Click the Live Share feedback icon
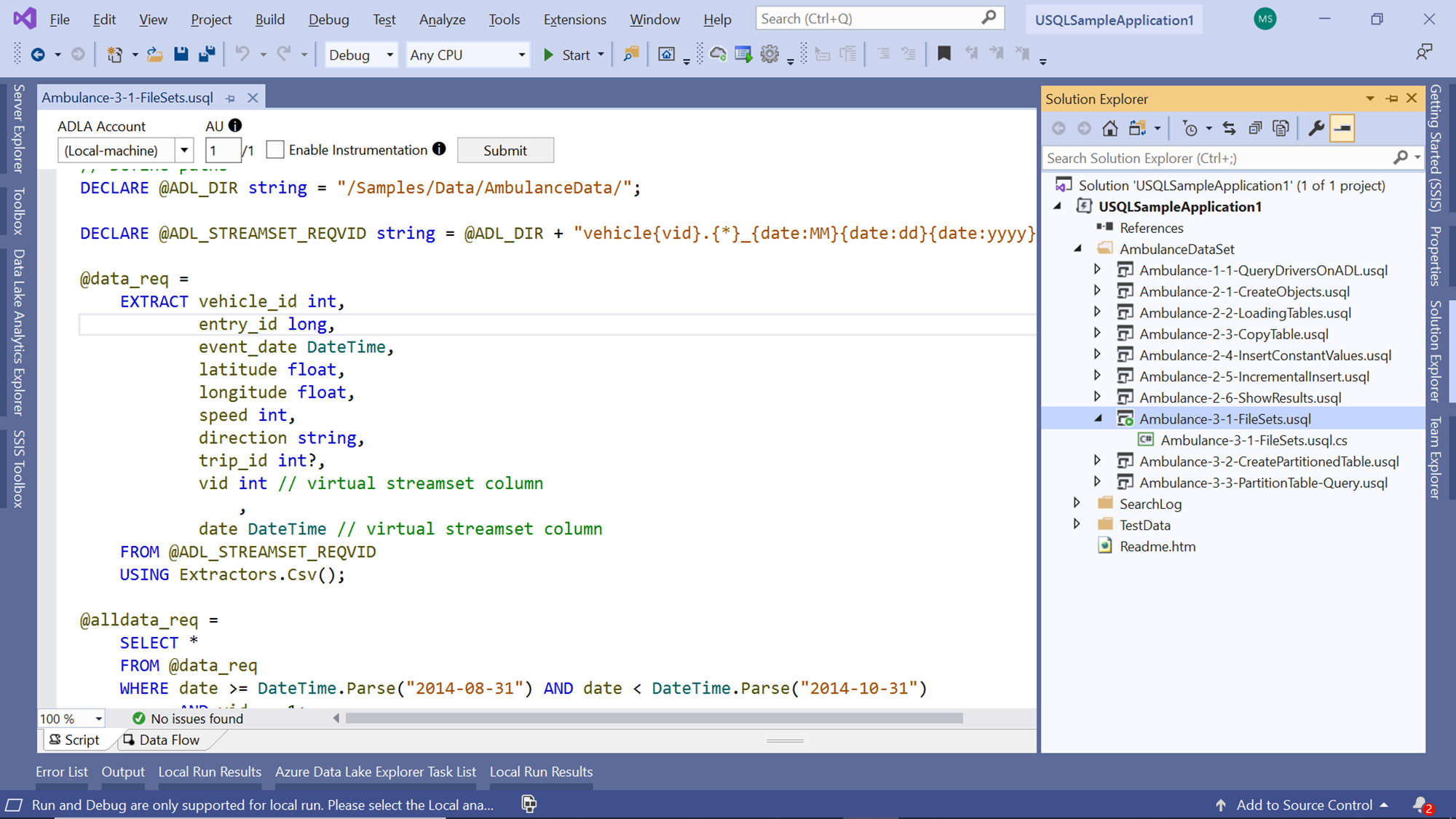 [1423, 52]
